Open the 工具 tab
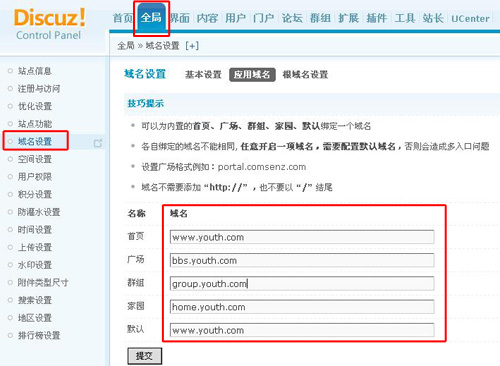The image size is (500, 366). [x=405, y=18]
